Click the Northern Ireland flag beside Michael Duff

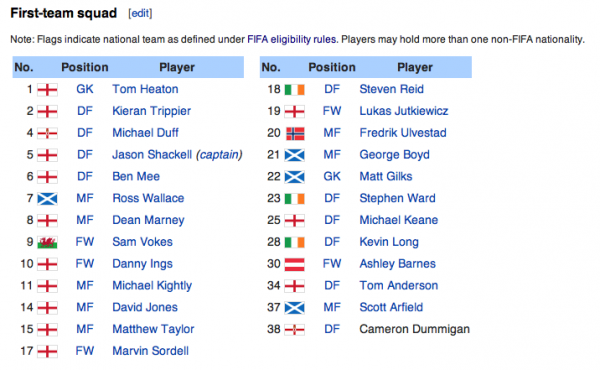click(x=47, y=134)
